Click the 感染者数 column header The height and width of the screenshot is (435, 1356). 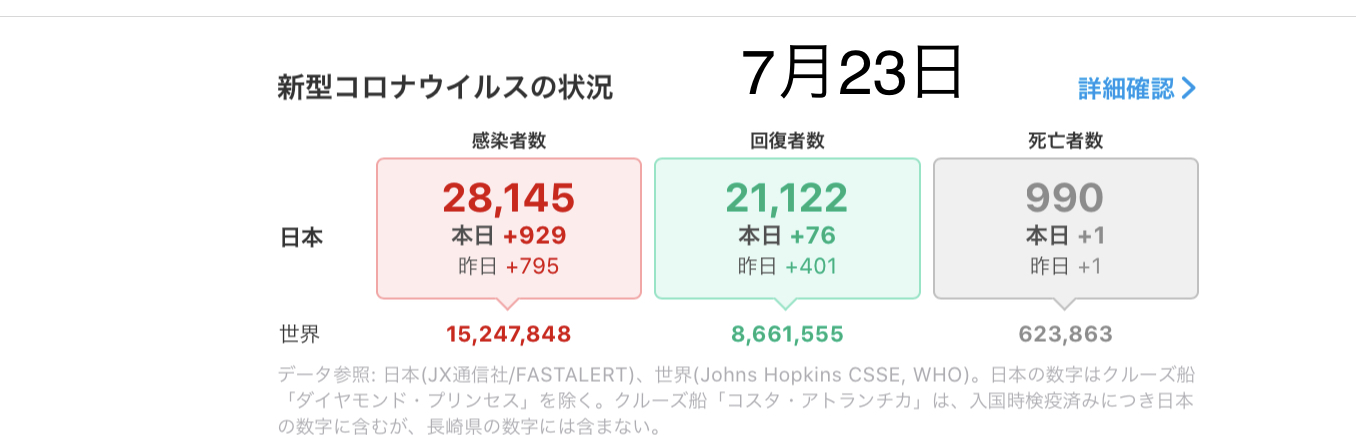coord(509,141)
